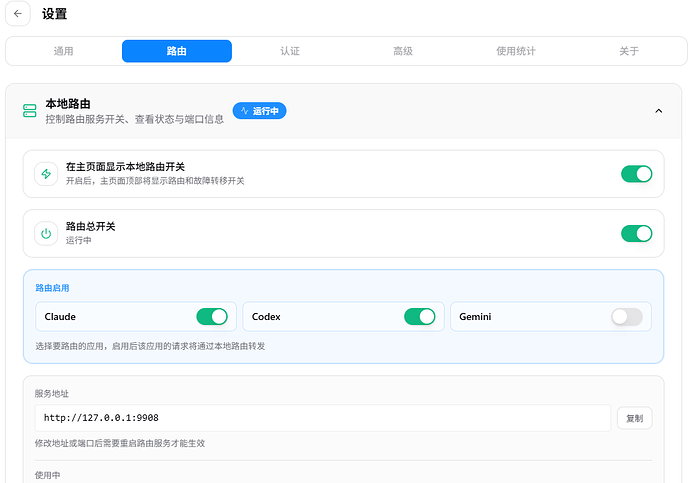
Task: Click the lightning icon for 在主页面显示本地路由开关
Action: (46, 174)
